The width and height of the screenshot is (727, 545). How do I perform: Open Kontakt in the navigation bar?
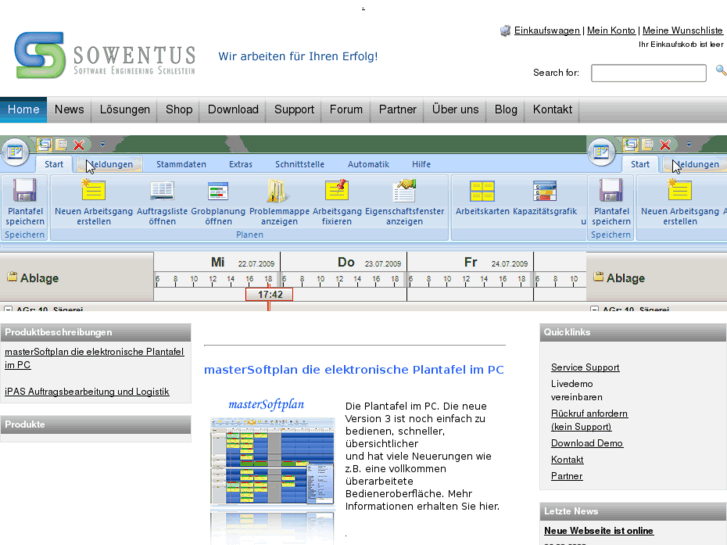[x=552, y=109]
